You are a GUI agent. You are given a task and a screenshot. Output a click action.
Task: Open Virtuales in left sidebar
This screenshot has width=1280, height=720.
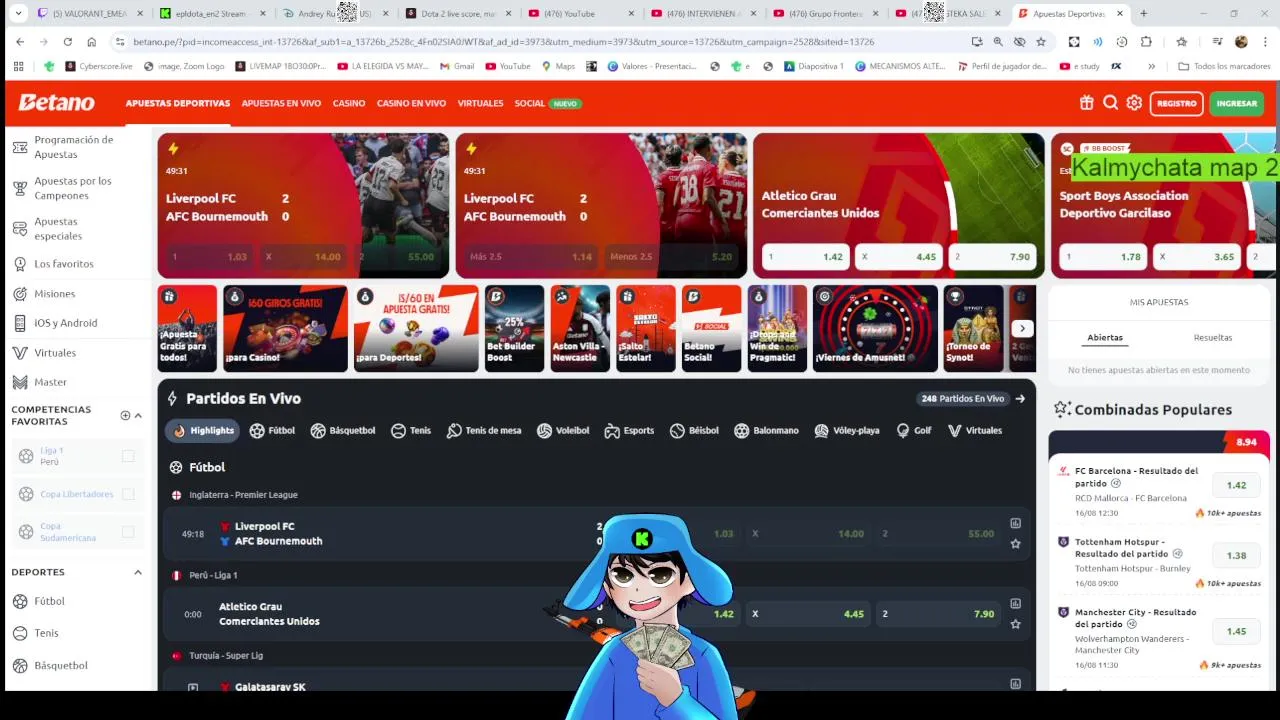(54, 353)
